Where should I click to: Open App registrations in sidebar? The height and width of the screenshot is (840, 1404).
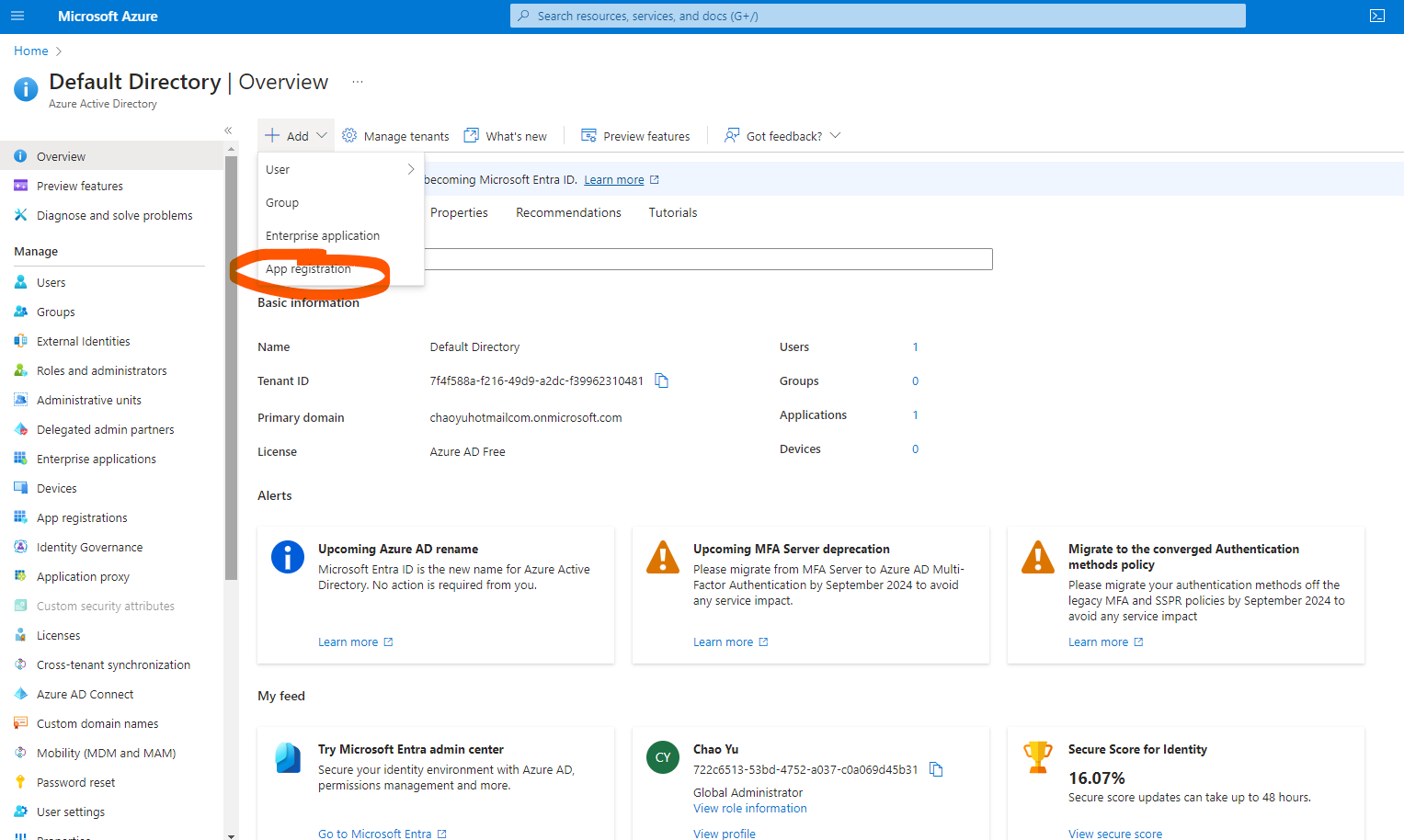point(82,517)
